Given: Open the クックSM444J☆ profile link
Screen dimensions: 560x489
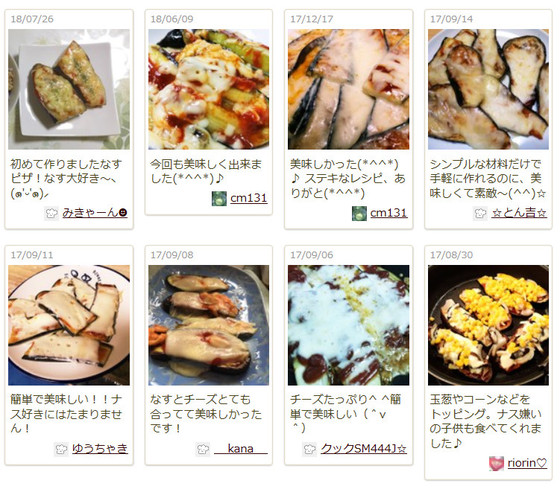Looking at the screenshot, I should click(364, 449).
